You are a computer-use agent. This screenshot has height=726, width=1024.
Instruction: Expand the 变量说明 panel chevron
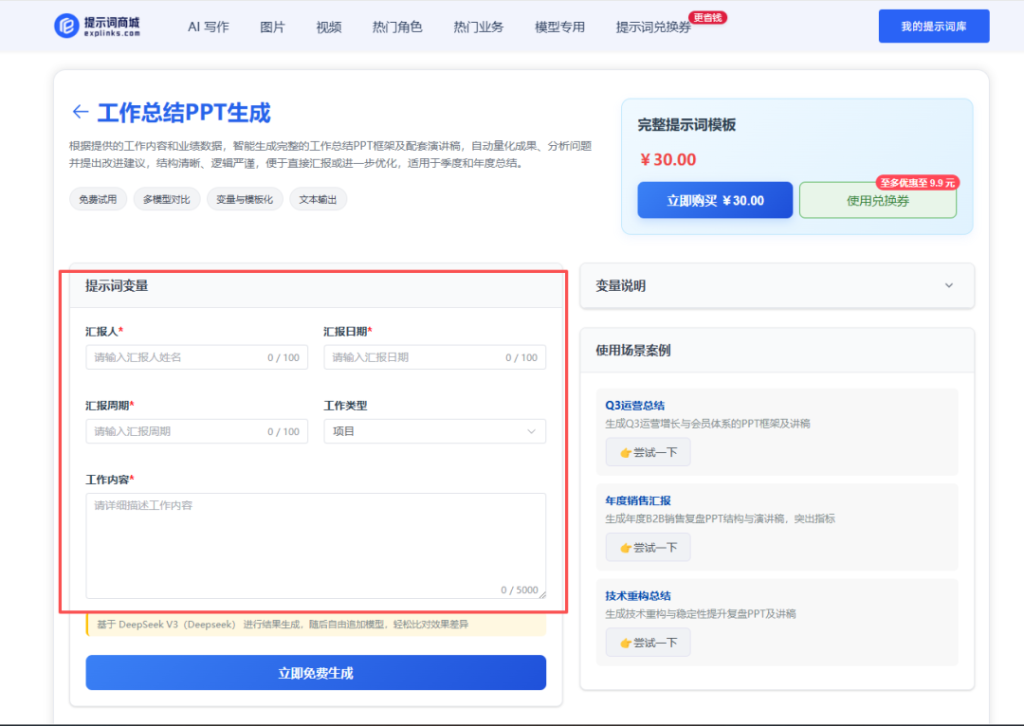pyautogui.click(x=948, y=286)
